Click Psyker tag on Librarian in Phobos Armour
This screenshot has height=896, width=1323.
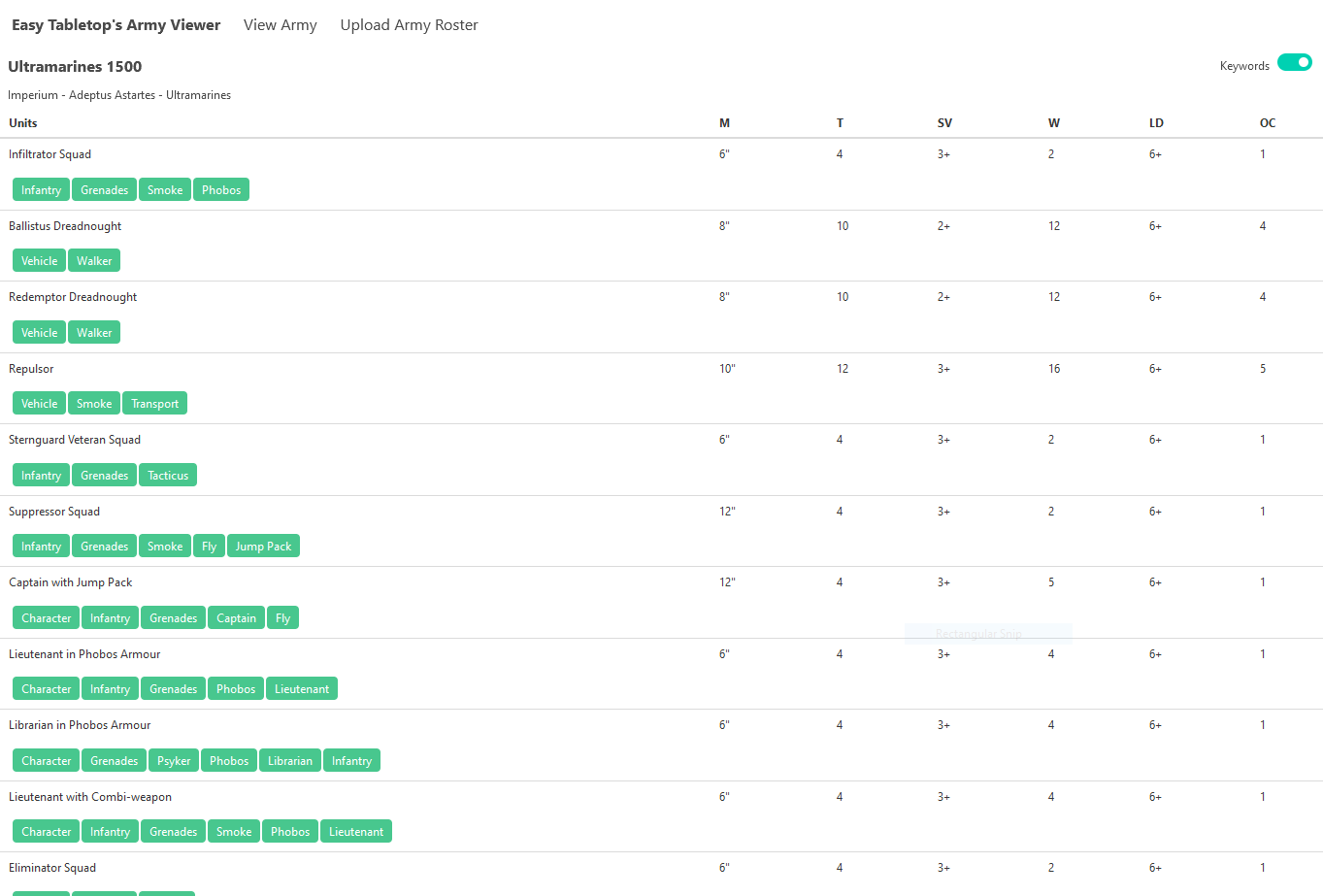pos(174,761)
